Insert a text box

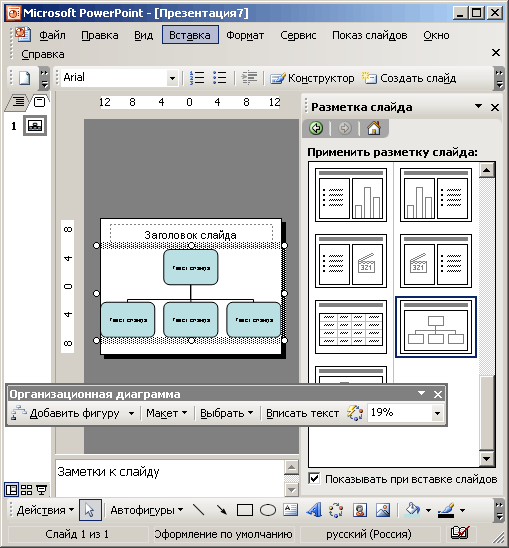pos(291,510)
